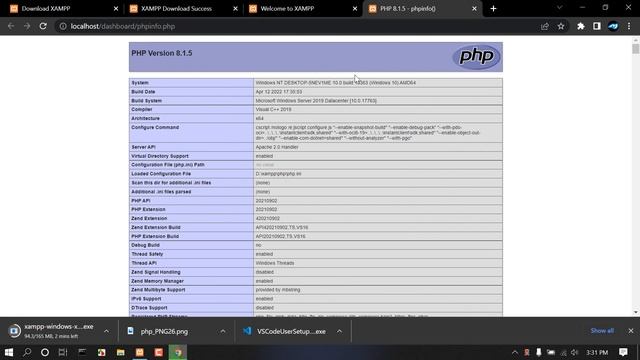Click the Zend Memory Manager row label
Image resolution: width=640 pixels, height=360 pixels.
(x=157, y=281)
